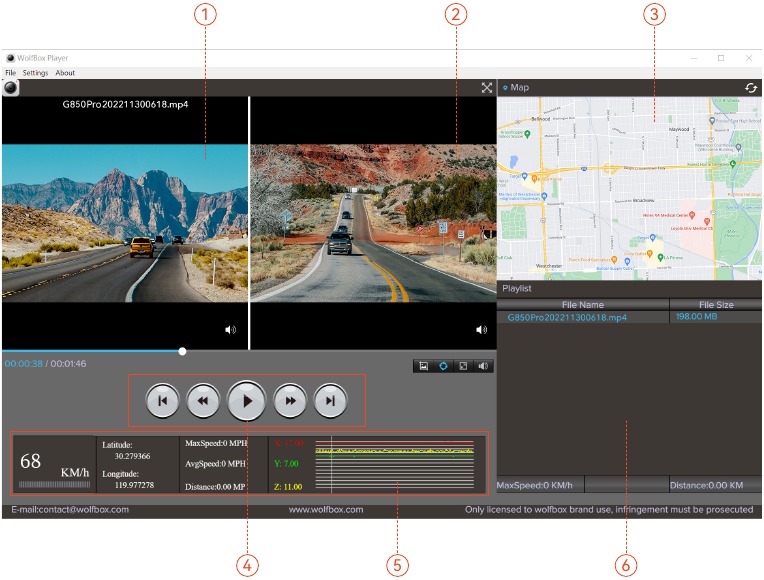Open the Settings menu
The image size is (764, 580).
[x=35, y=73]
